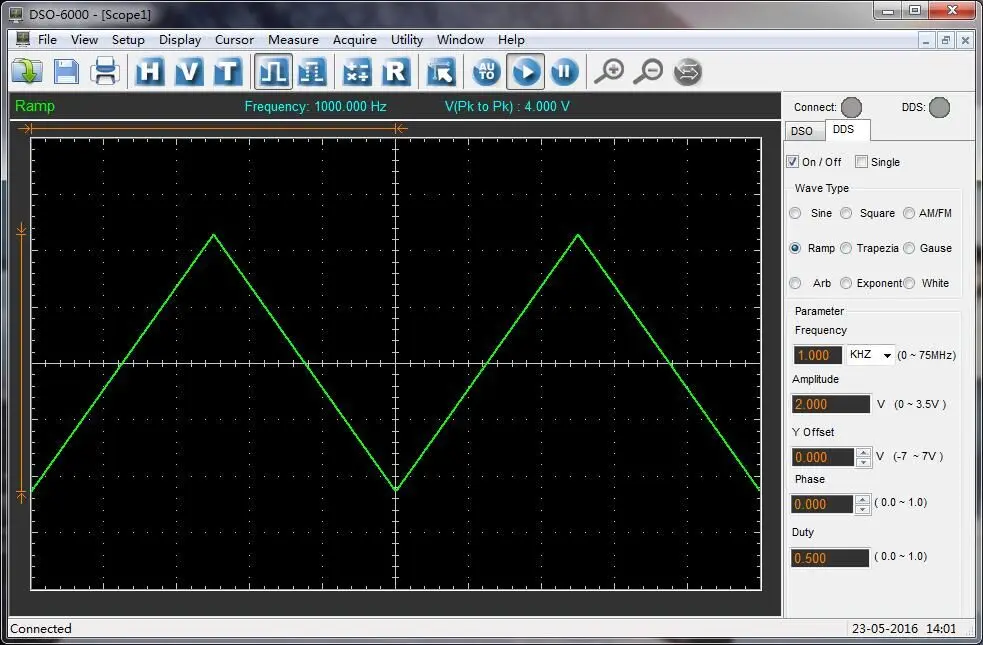Image resolution: width=983 pixels, height=645 pixels.
Task: Open trigger settings with the T icon
Action: 228,71
